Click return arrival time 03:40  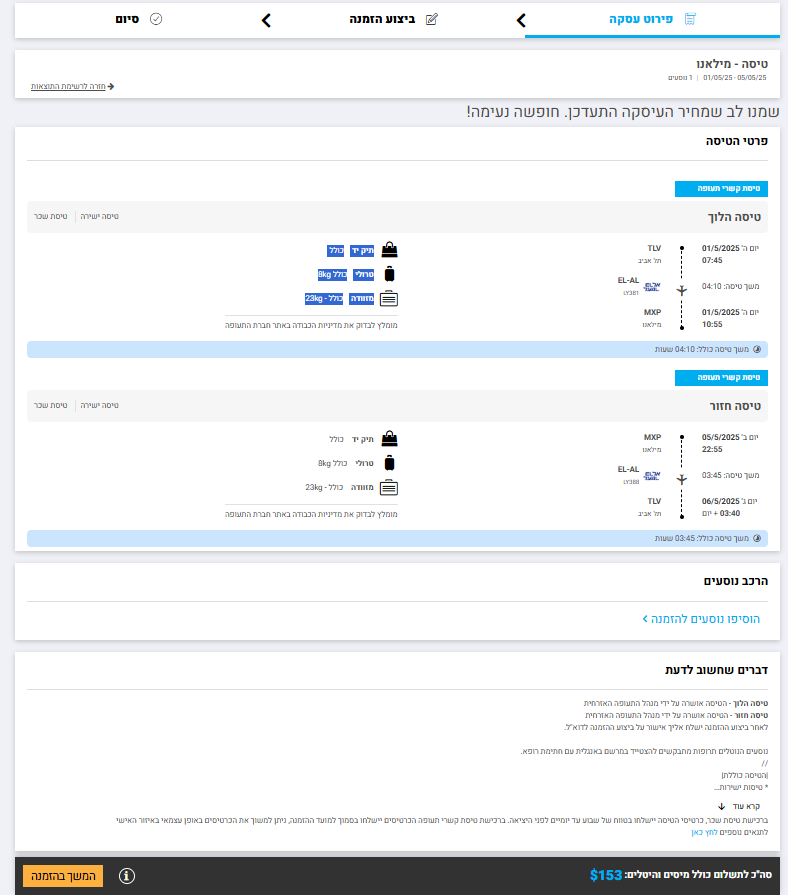[730, 513]
